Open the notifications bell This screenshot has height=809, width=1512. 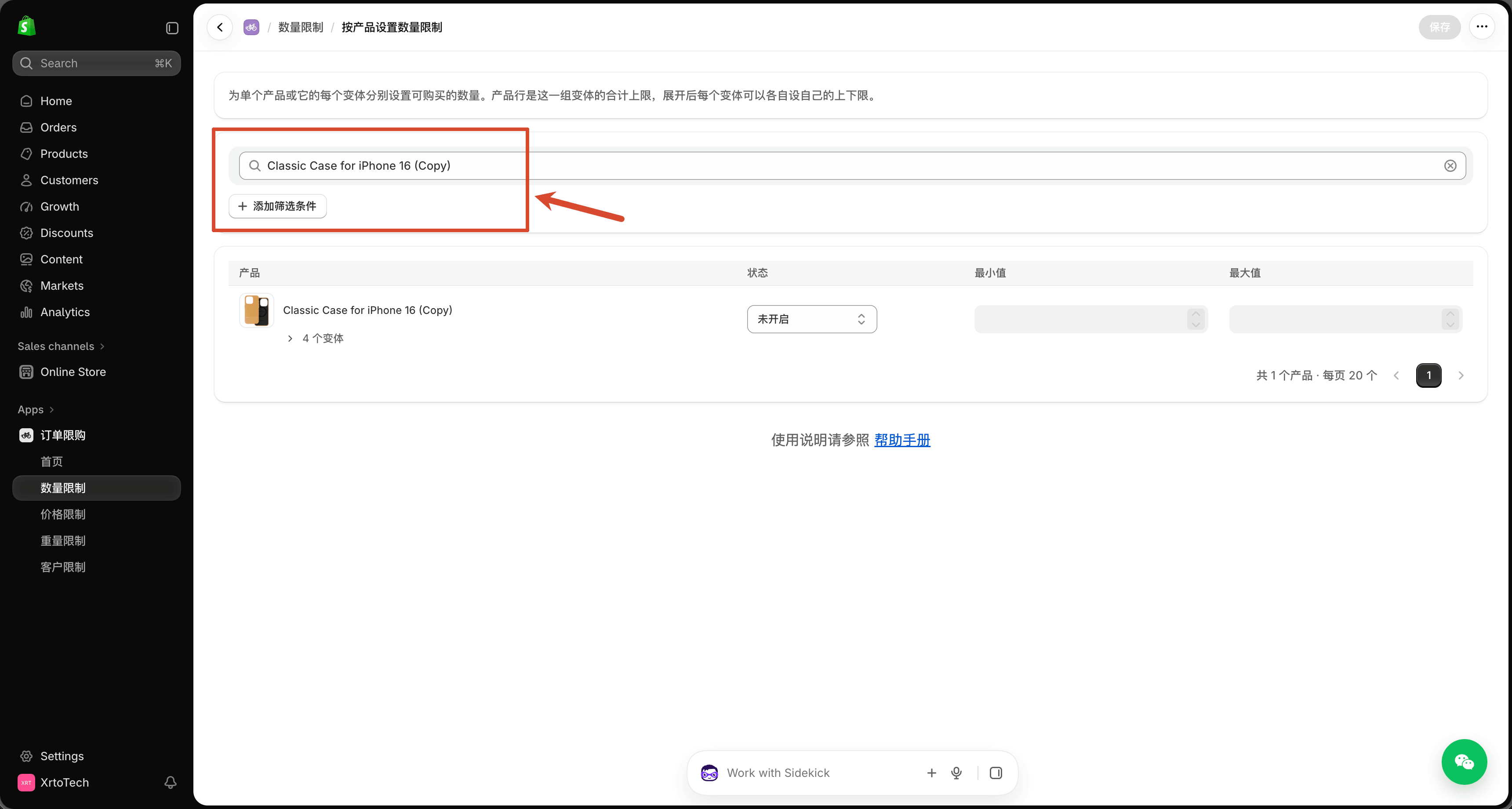170,782
